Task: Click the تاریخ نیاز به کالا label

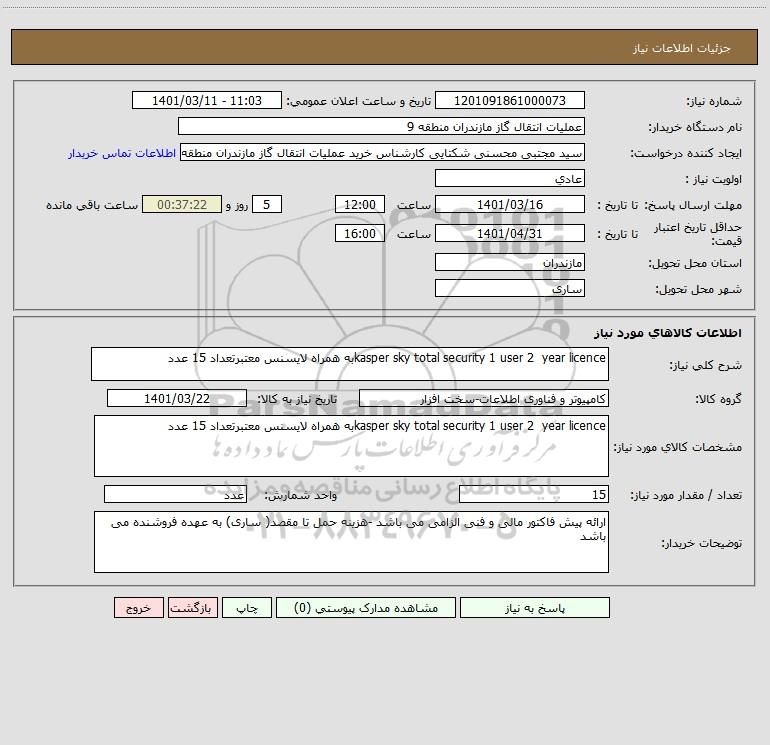Action: 297,399
